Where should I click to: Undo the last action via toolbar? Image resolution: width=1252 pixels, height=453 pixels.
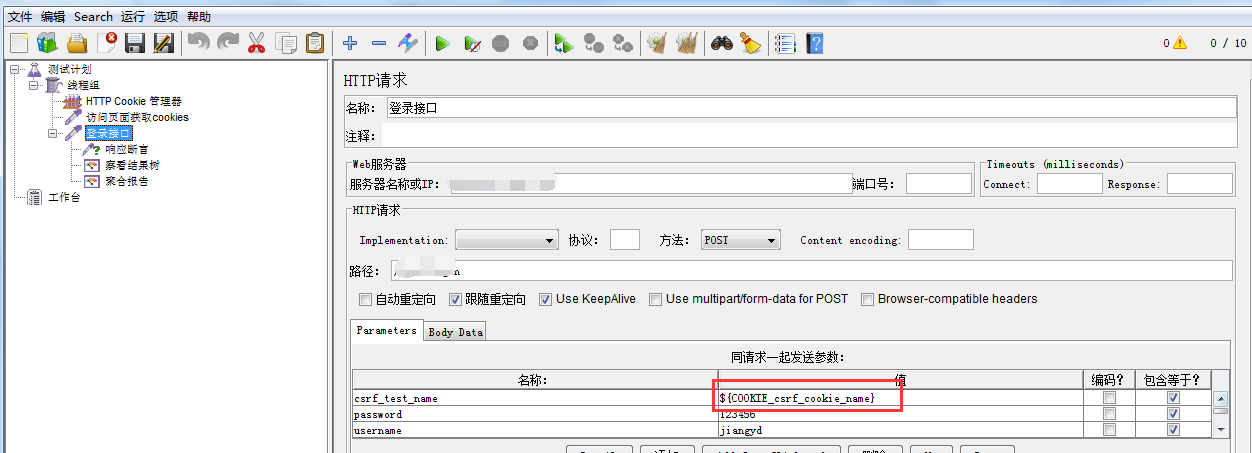tap(199, 43)
